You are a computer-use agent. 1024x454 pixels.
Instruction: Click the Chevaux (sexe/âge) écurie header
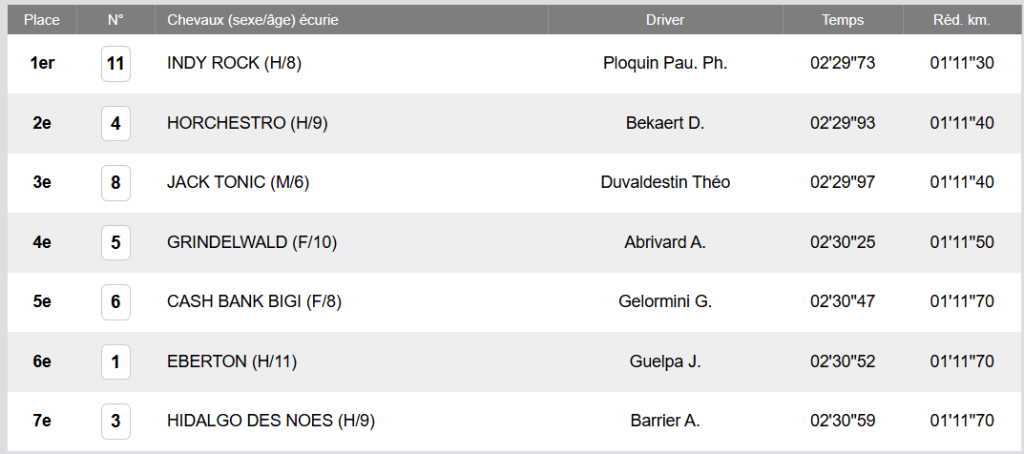point(253,20)
